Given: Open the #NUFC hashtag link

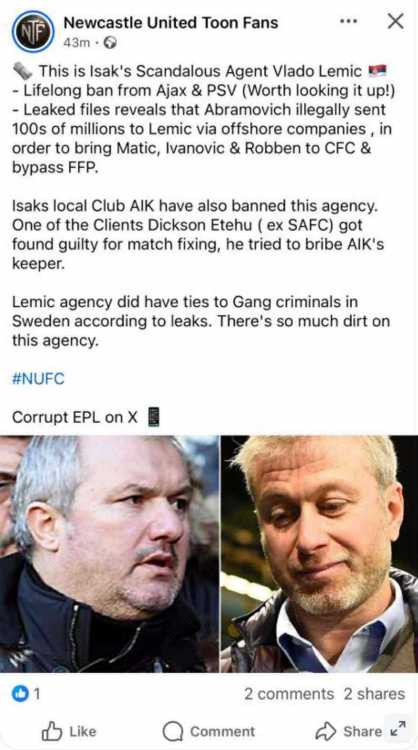Looking at the screenshot, I should click(x=38, y=379).
